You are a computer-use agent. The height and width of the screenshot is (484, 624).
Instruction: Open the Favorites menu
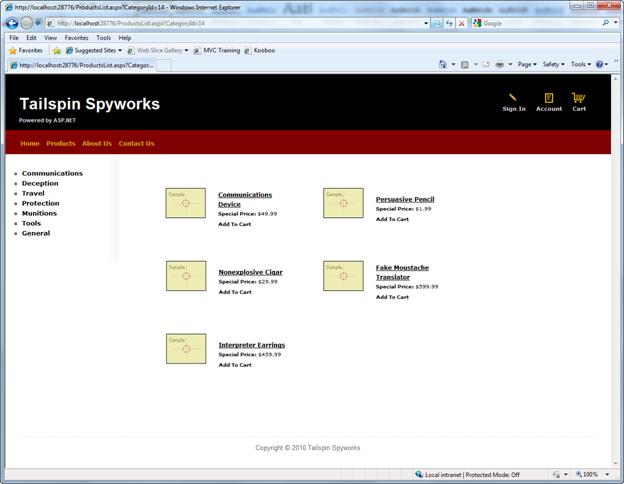pyautogui.click(x=76, y=38)
